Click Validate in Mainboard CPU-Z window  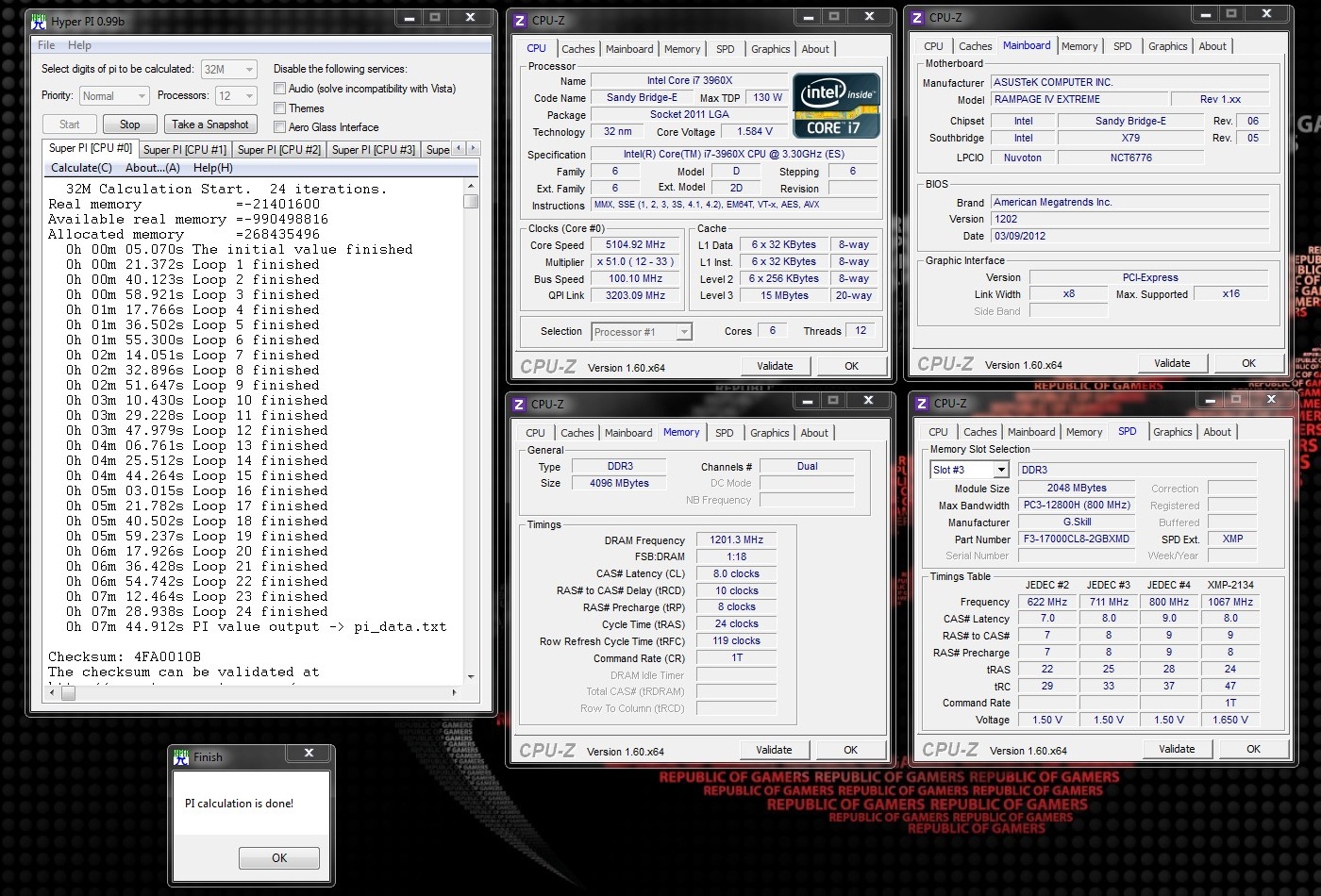pos(1173,363)
